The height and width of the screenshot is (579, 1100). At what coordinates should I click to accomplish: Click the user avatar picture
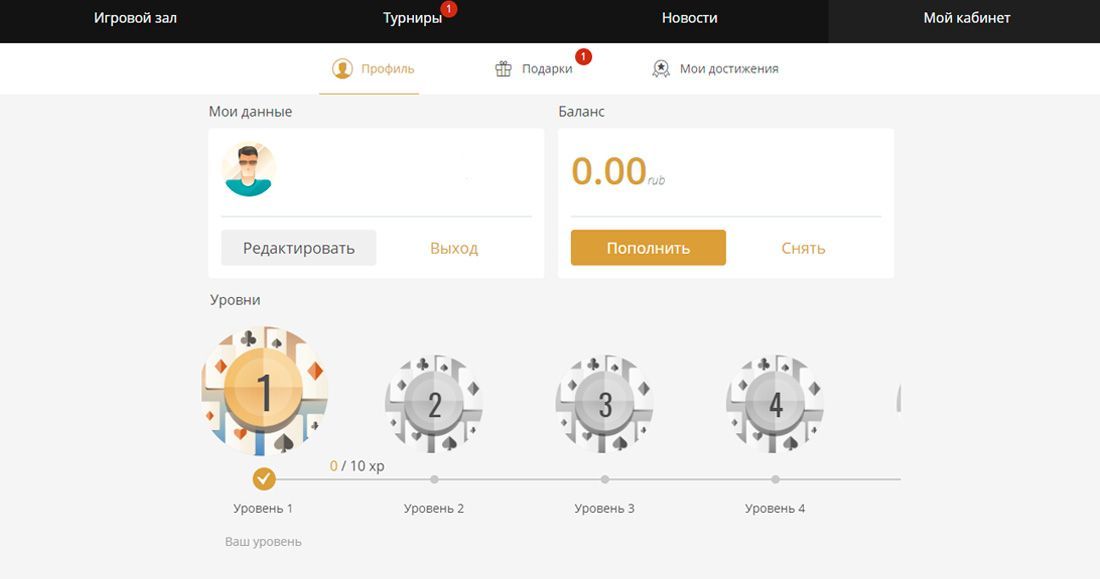249,169
